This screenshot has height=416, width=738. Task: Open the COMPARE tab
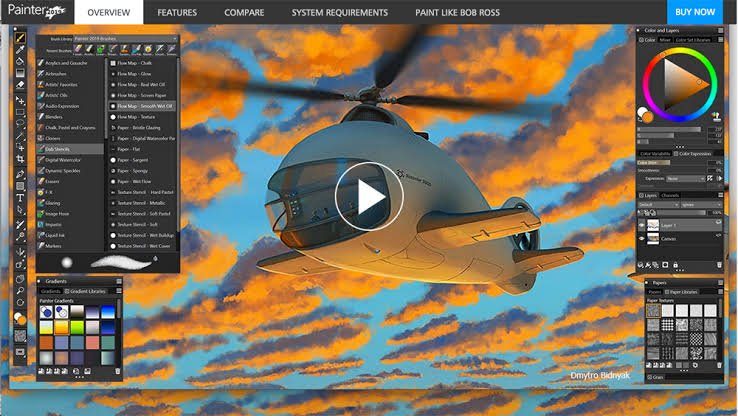pyautogui.click(x=244, y=12)
